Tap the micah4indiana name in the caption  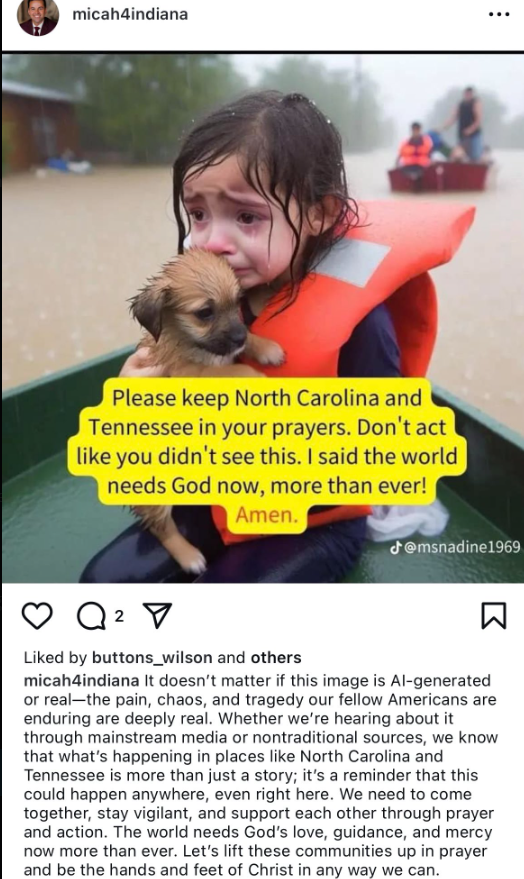pos(81,681)
